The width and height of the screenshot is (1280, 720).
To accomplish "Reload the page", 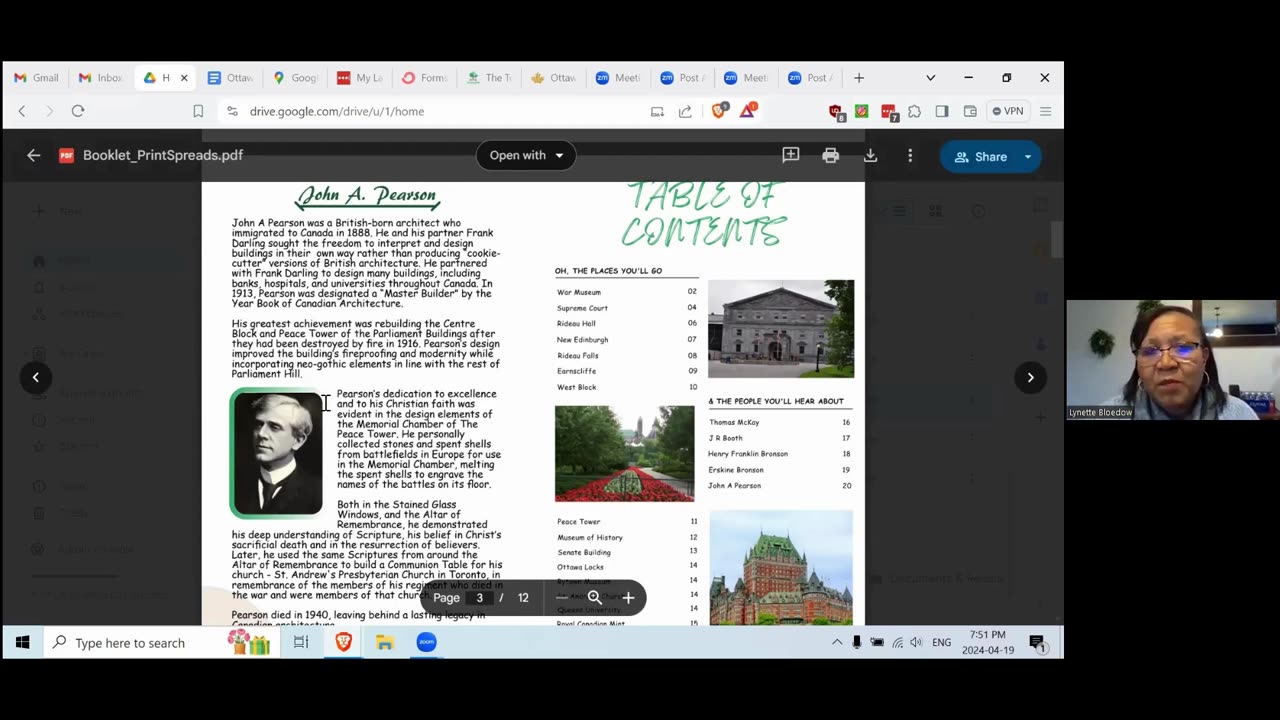I will [78, 111].
